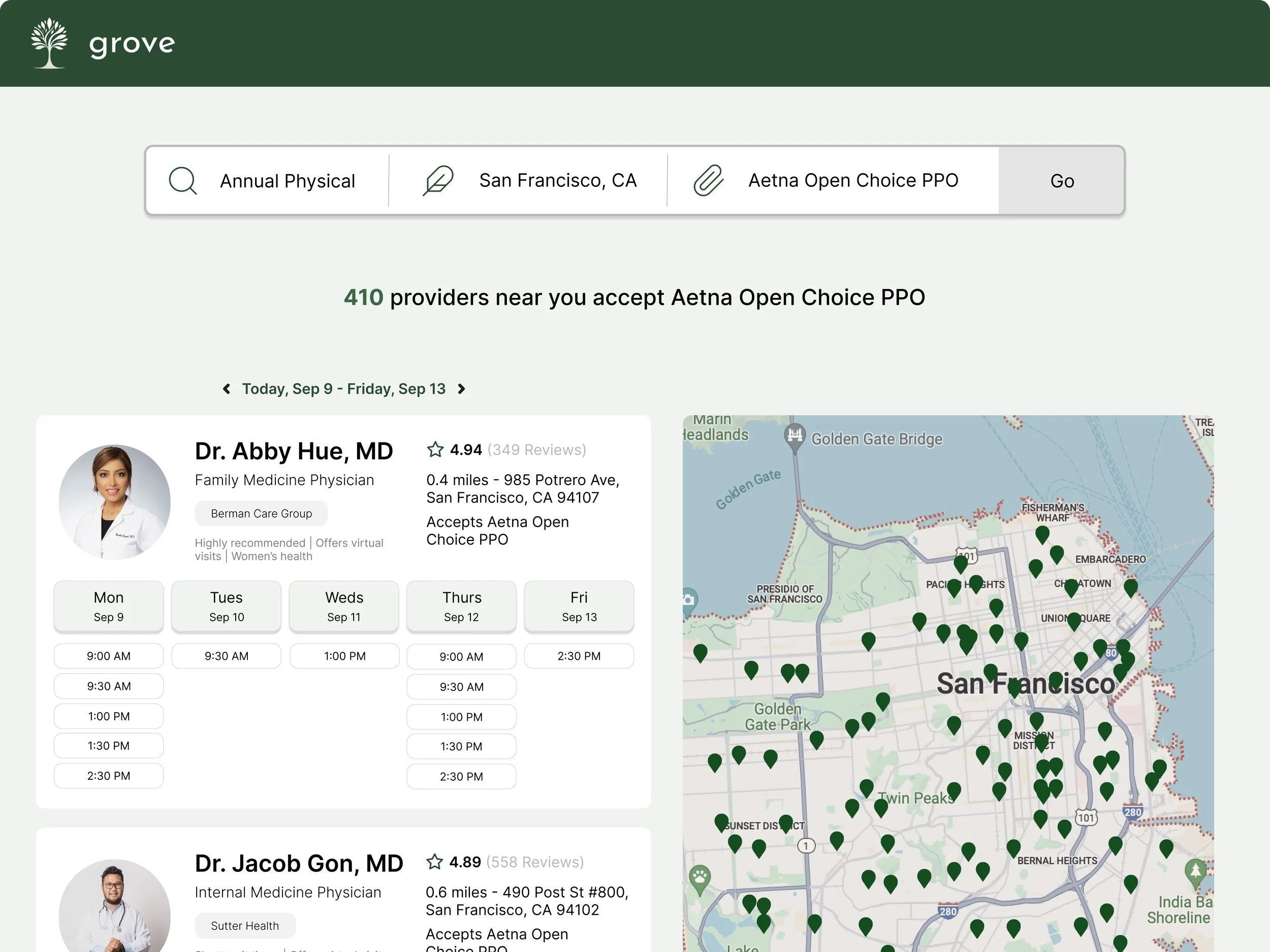The width and height of the screenshot is (1270, 952).
Task: Click the Today, Sep 9 - Friday, Sep 13 date range
Action: (x=343, y=389)
